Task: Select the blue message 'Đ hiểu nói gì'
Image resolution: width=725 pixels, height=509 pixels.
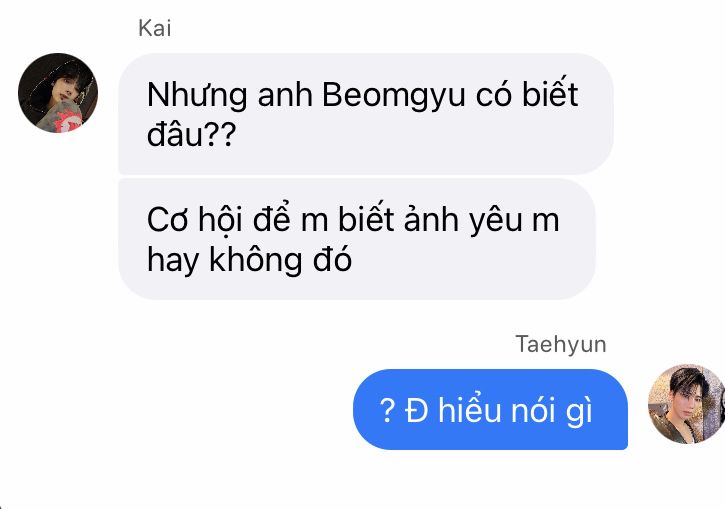Action: pyautogui.click(x=490, y=409)
